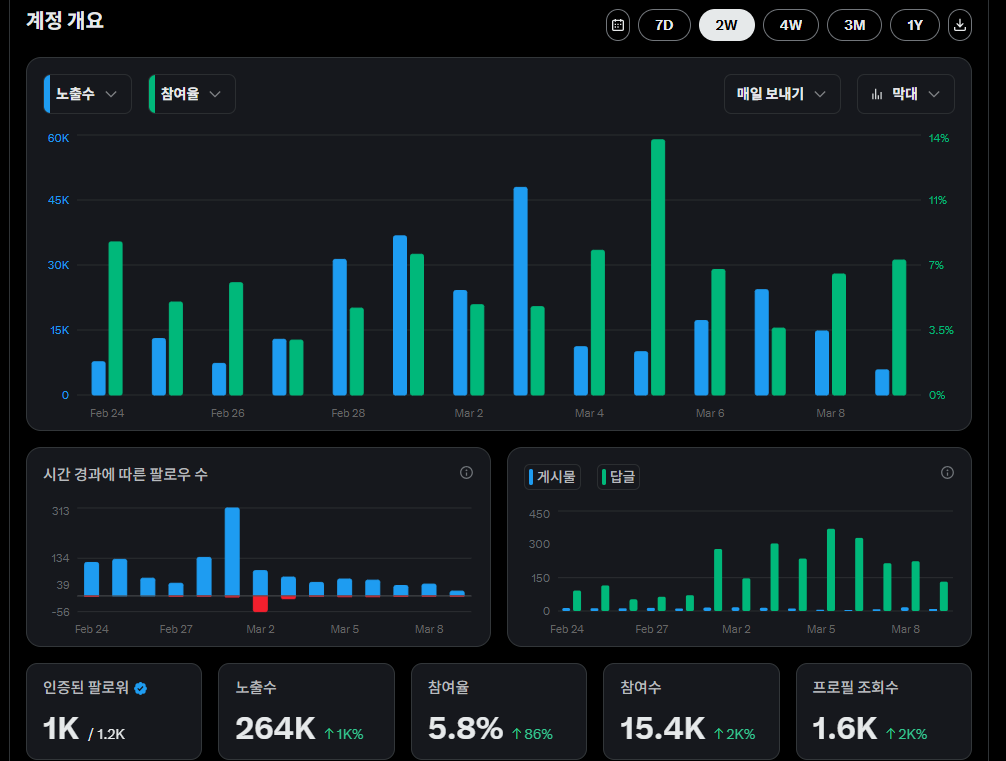Toggle the 게시물 series in chart
1006x761 pixels.
coord(552,477)
